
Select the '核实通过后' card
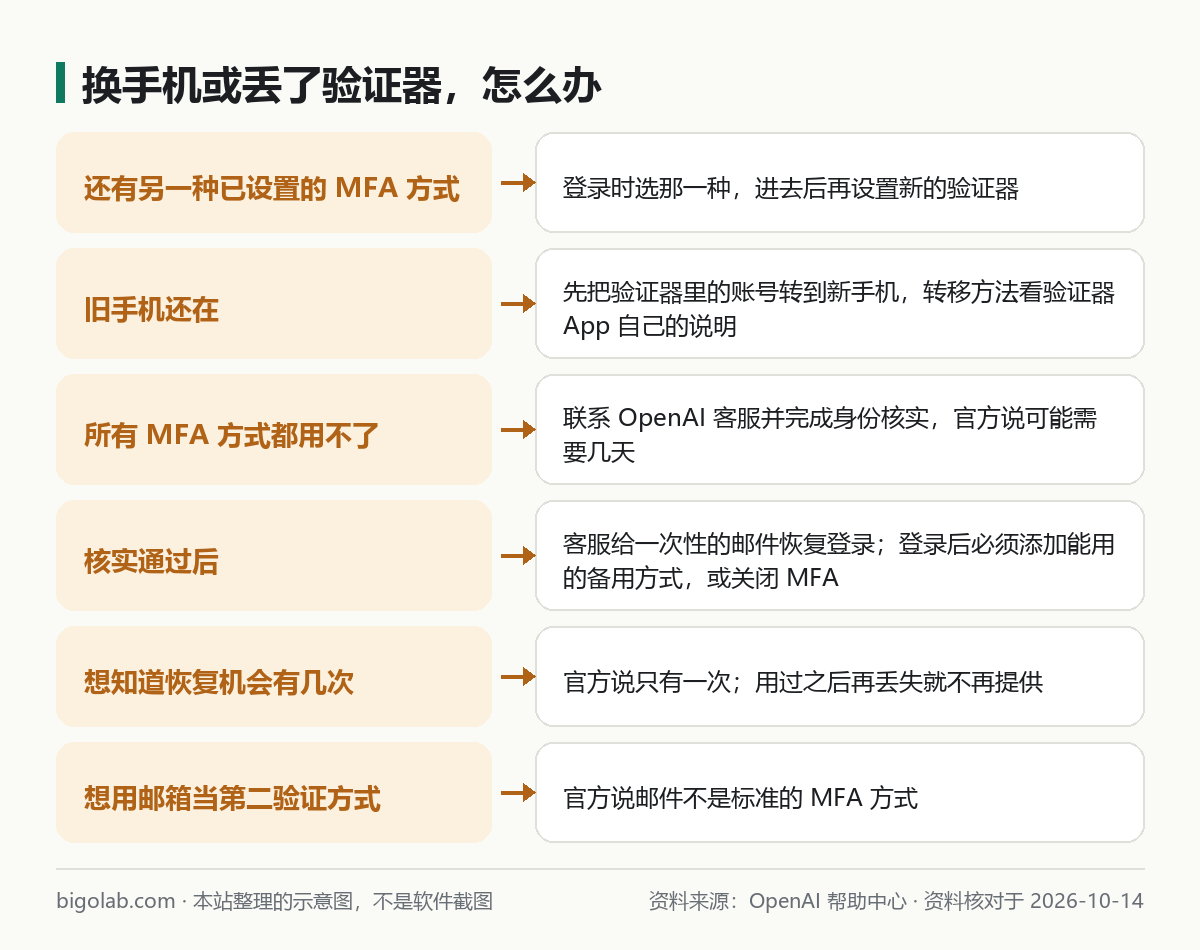pos(274,556)
